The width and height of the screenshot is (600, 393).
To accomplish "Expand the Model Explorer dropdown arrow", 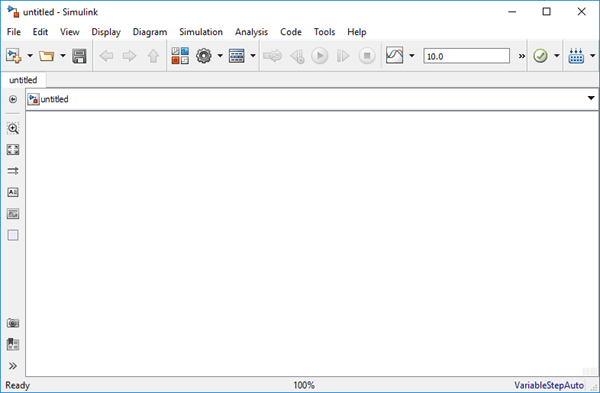I will [253, 56].
